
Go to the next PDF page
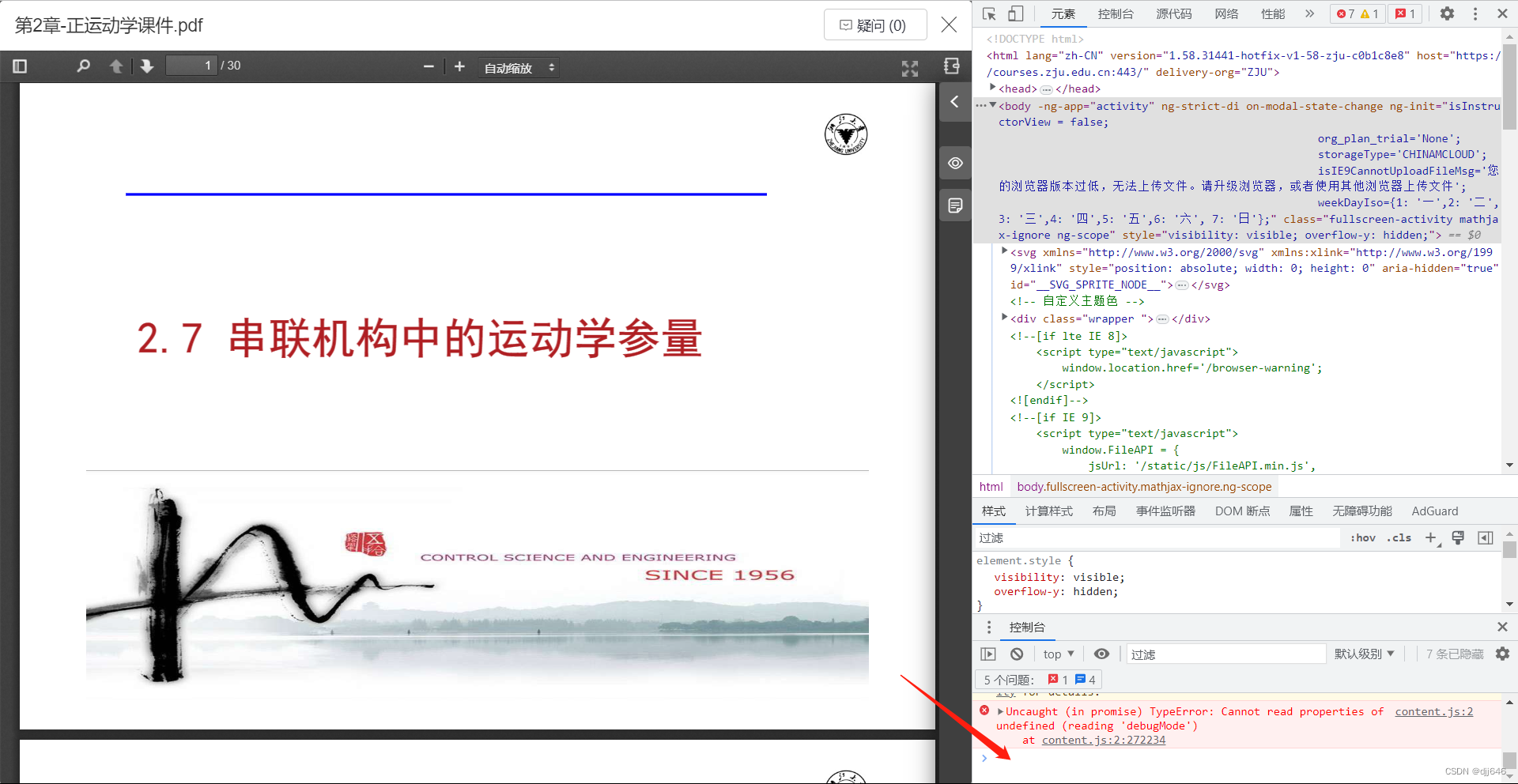click(146, 66)
